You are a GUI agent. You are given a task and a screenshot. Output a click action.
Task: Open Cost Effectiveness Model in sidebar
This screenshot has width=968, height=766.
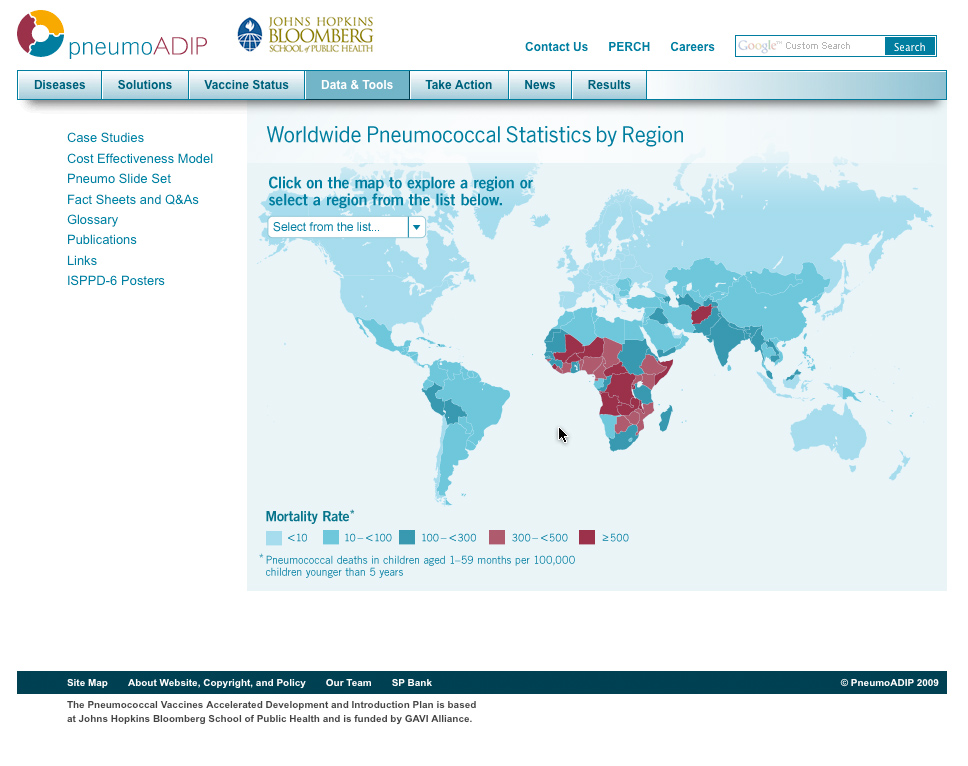click(140, 159)
